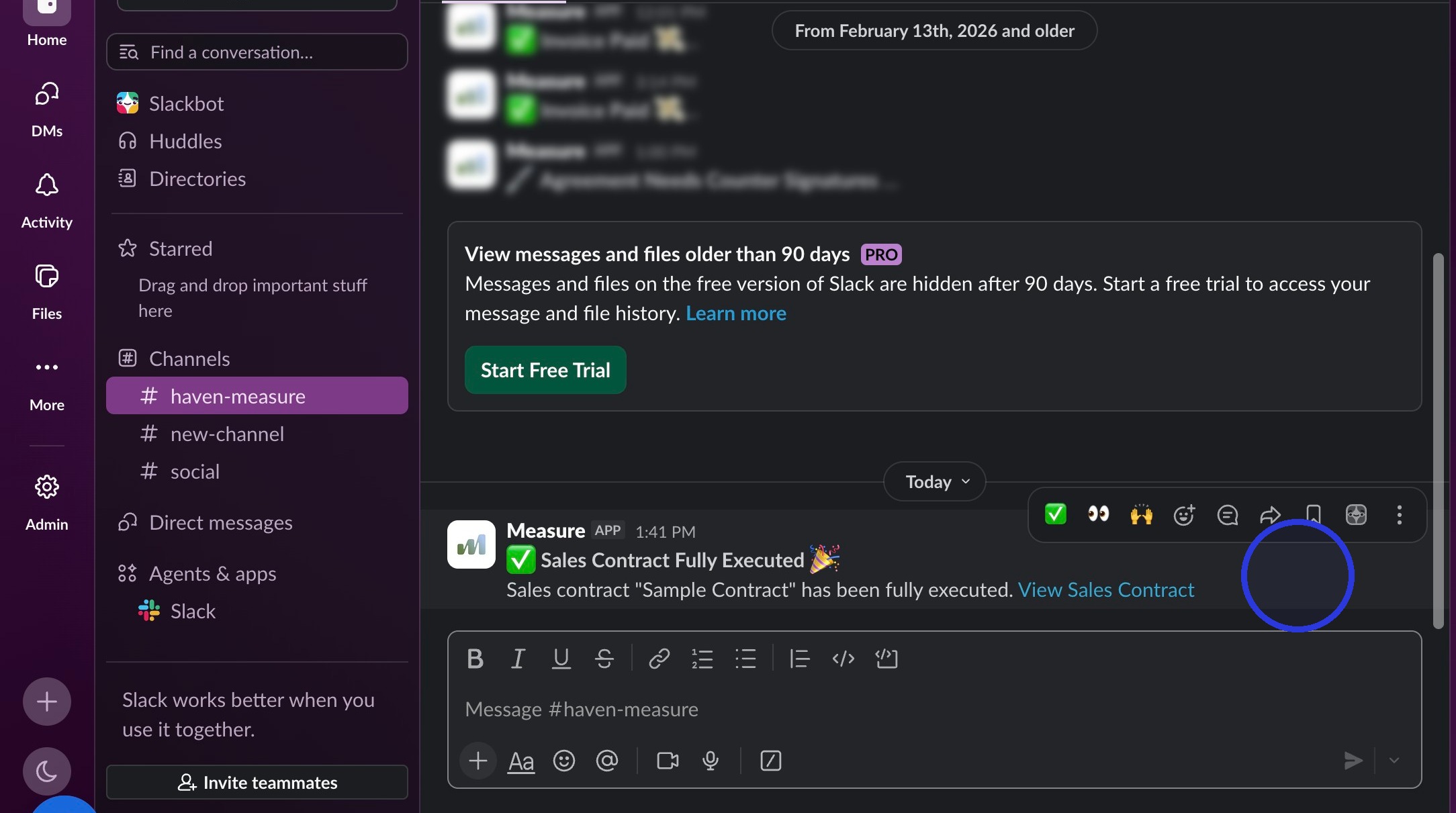The height and width of the screenshot is (813, 1456).
Task: Click the message scrollbar thumb
Action: click(x=1438, y=440)
